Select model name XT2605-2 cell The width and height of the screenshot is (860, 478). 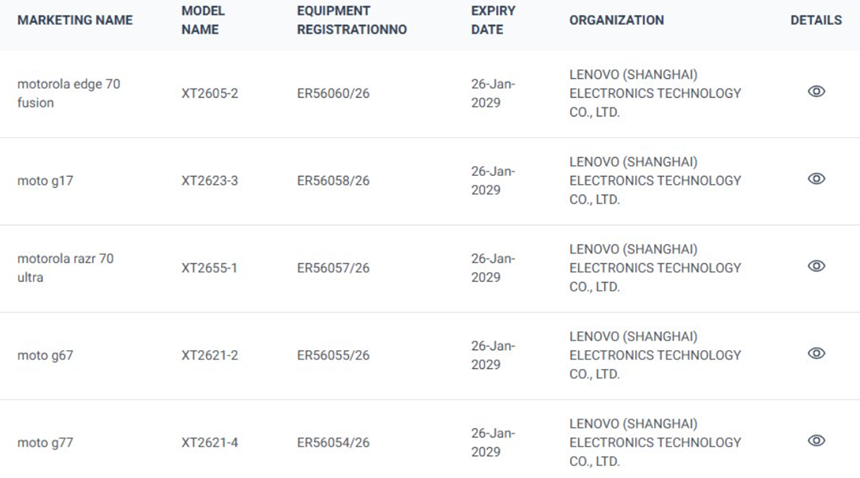click(210, 93)
